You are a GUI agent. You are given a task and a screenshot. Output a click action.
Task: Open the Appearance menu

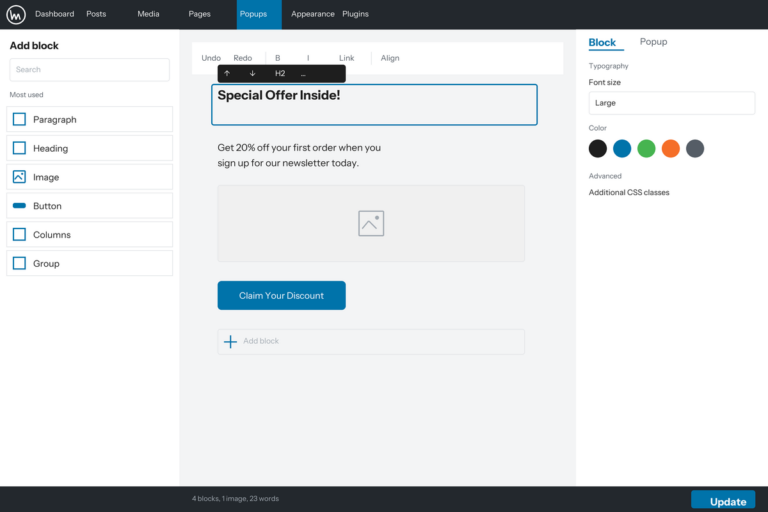tap(312, 14)
